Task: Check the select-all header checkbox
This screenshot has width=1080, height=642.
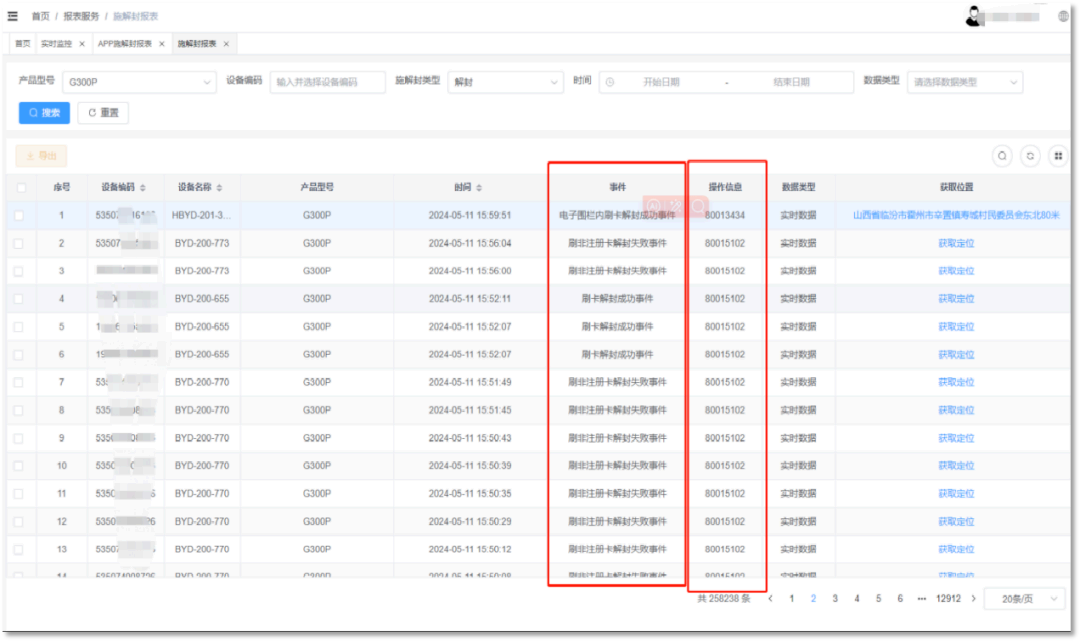Action: [21, 187]
